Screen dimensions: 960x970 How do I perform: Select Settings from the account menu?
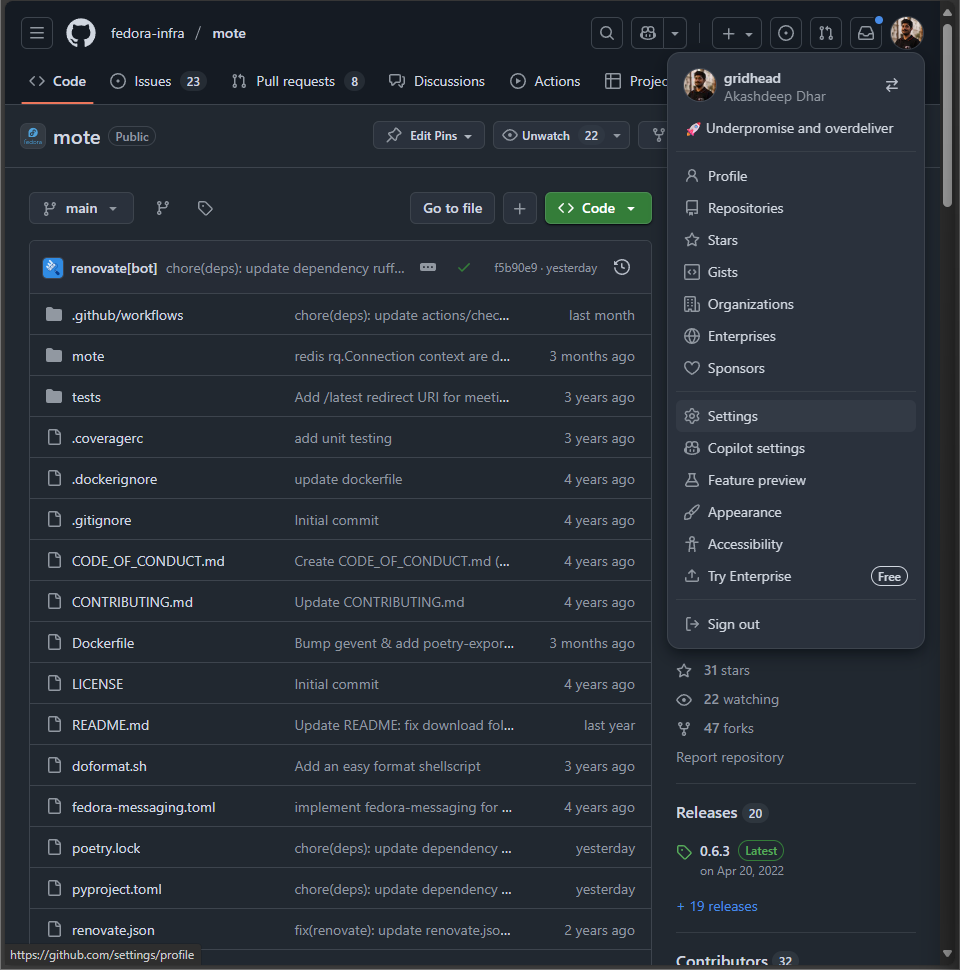(x=732, y=416)
